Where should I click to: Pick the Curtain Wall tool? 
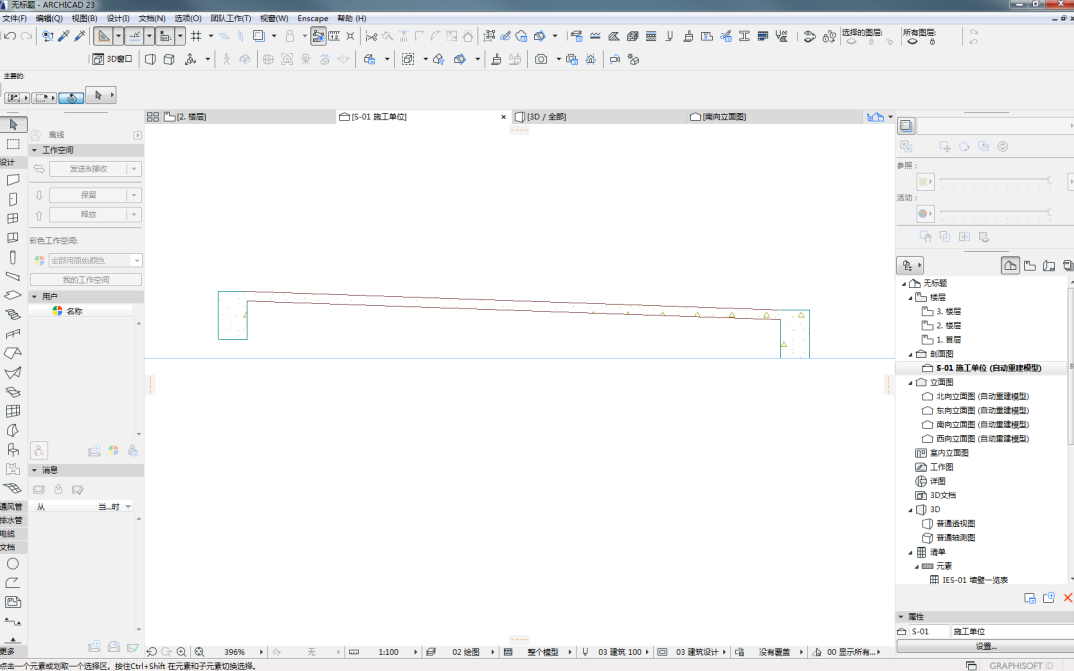(x=13, y=411)
